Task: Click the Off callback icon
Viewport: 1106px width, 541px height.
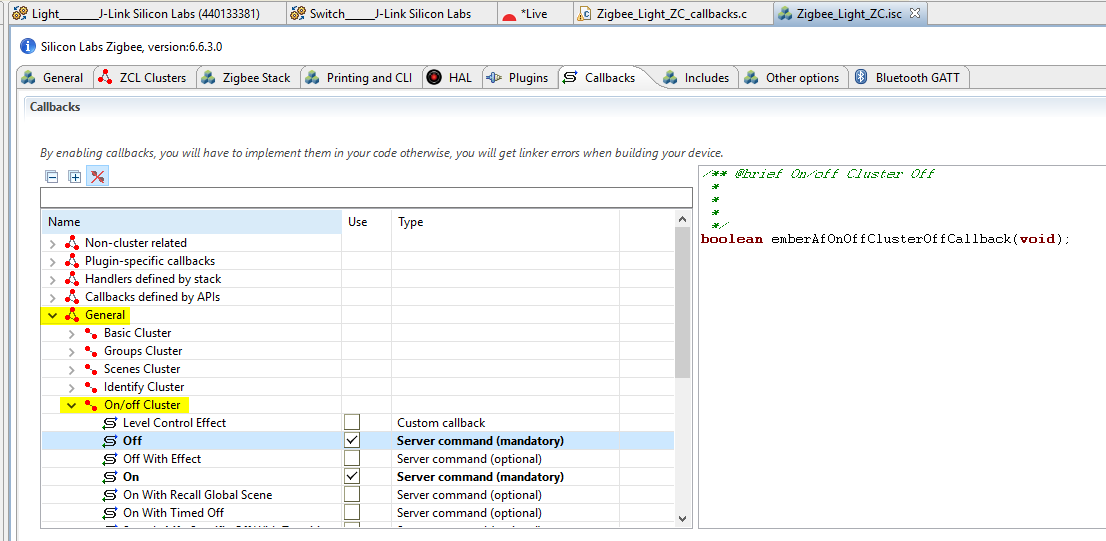Action: 110,441
